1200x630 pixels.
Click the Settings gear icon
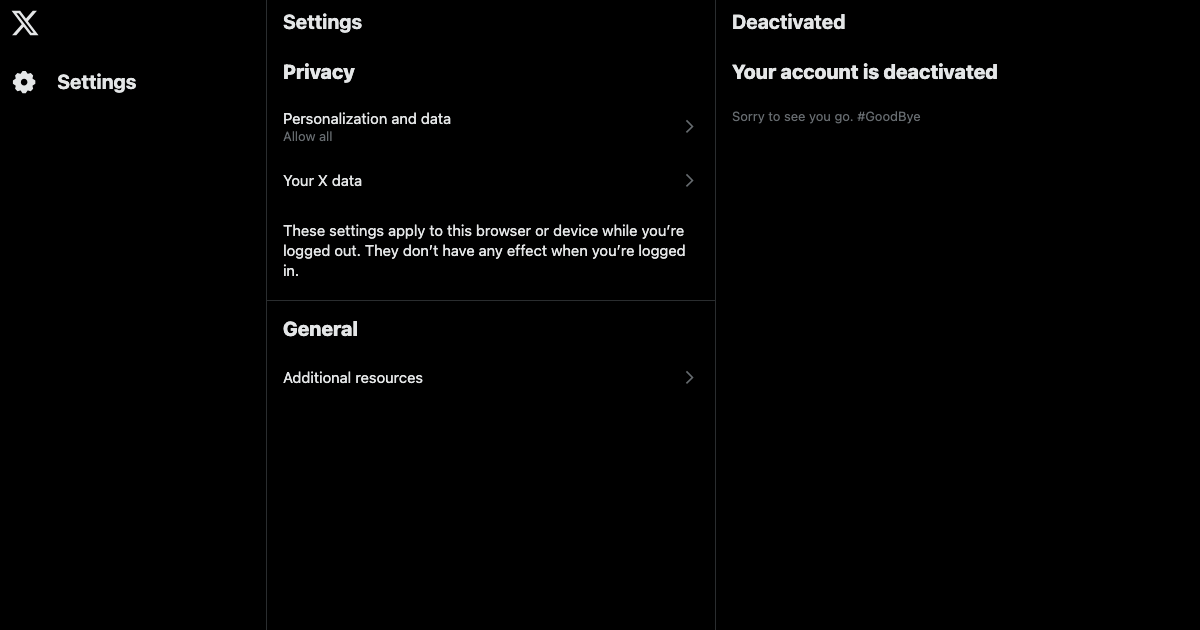tap(25, 82)
